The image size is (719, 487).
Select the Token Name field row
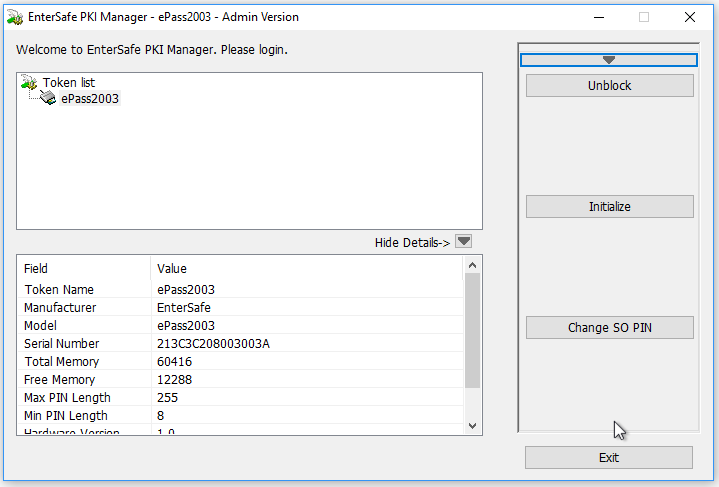tap(241, 289)
